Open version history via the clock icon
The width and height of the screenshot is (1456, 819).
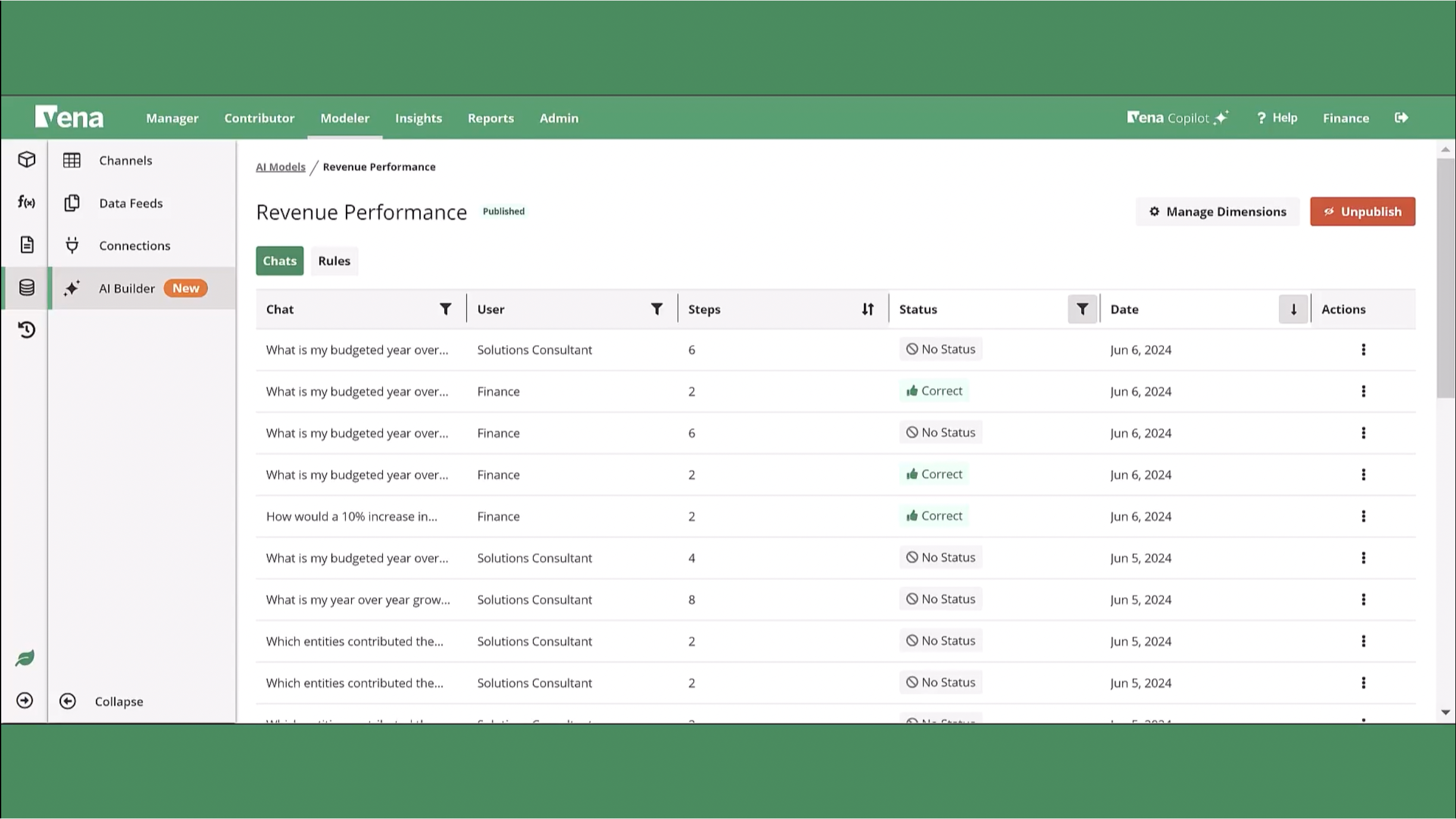point(26,330)
